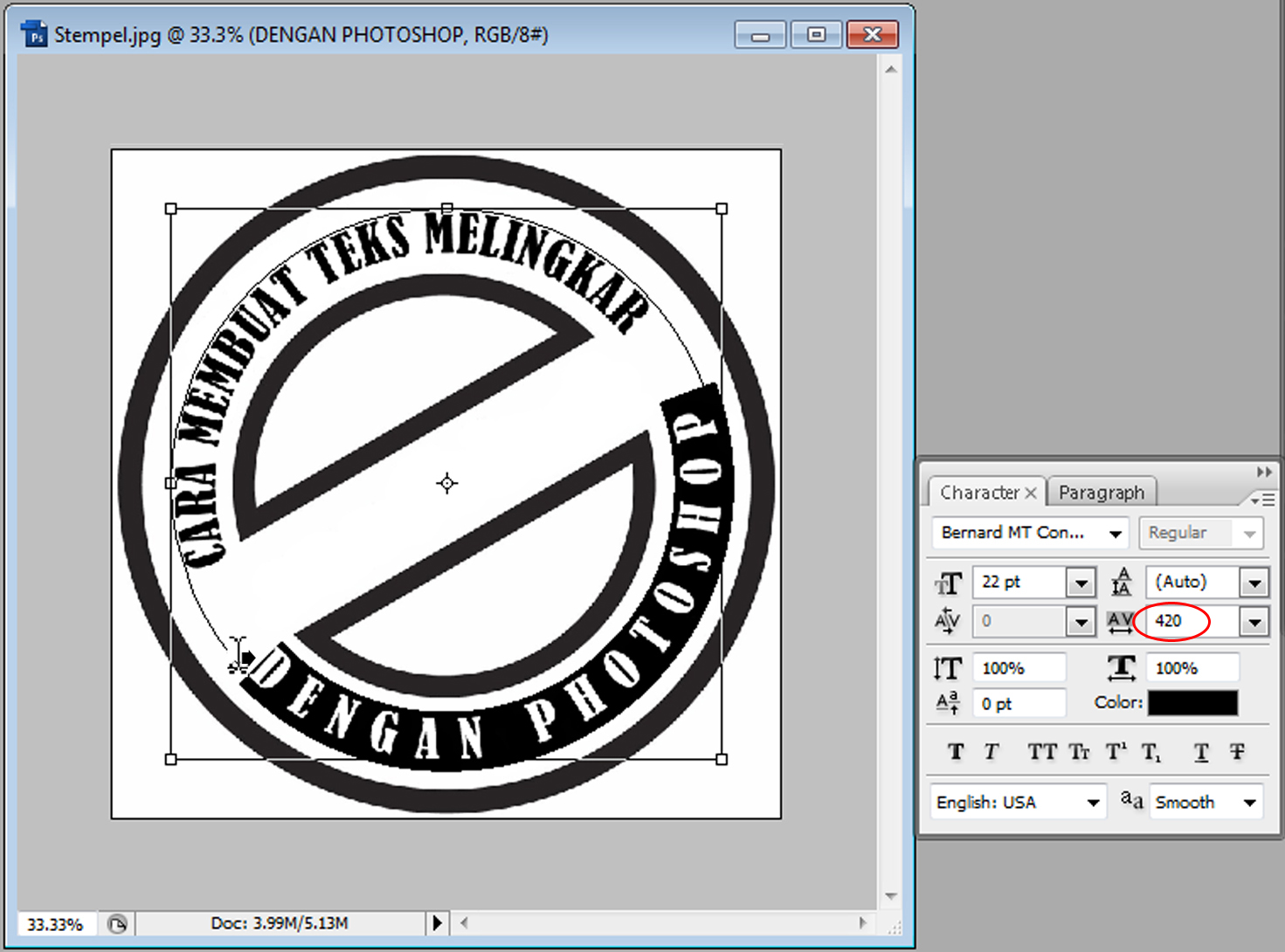Click the bottom-right transform handle
This screenshot has width=1285, height=952.
[x=722, y=760]
